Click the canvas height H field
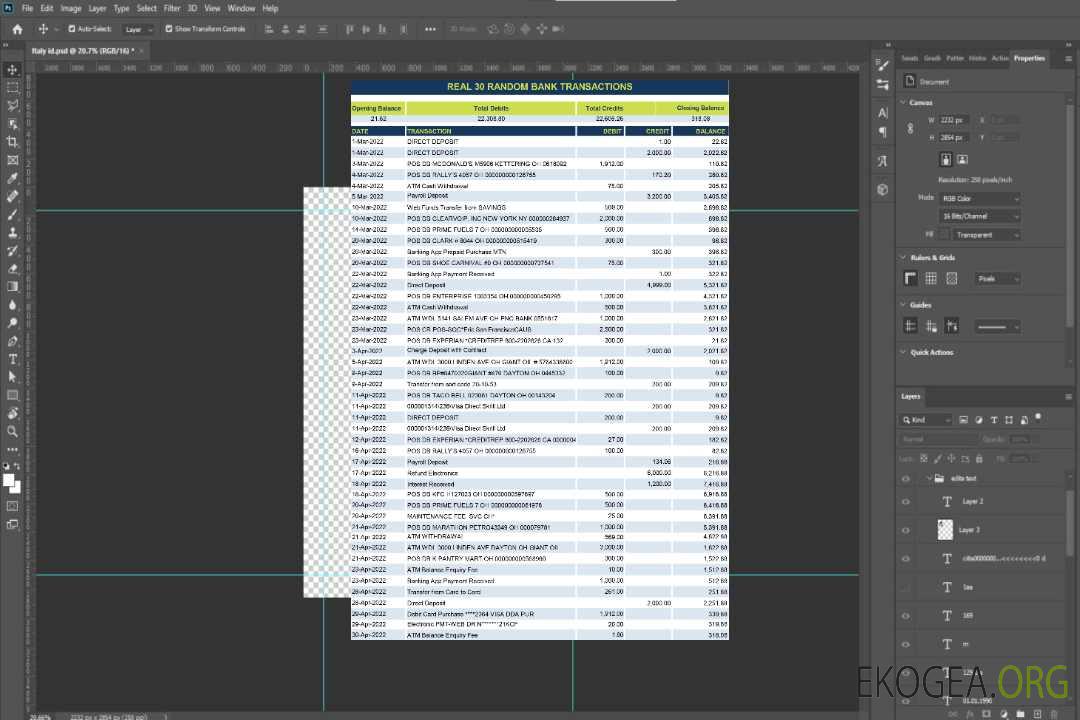Viewport: 1080px width, 720px height. 953,137
